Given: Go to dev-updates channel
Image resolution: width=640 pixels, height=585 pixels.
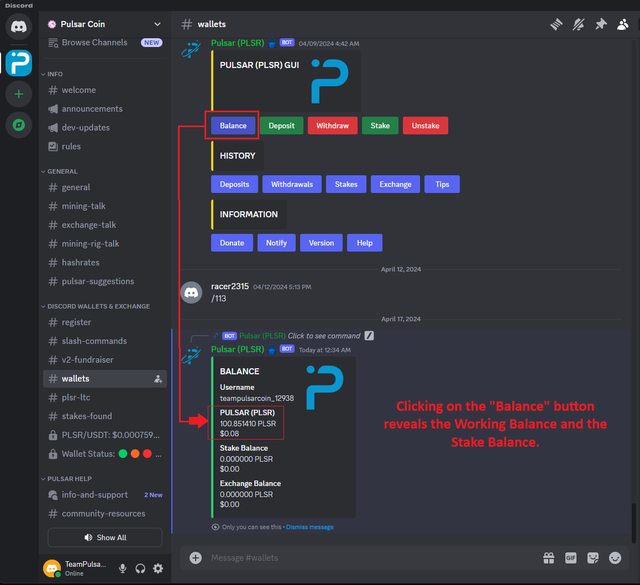Looking at the screenshot, I should coord(105,127).
